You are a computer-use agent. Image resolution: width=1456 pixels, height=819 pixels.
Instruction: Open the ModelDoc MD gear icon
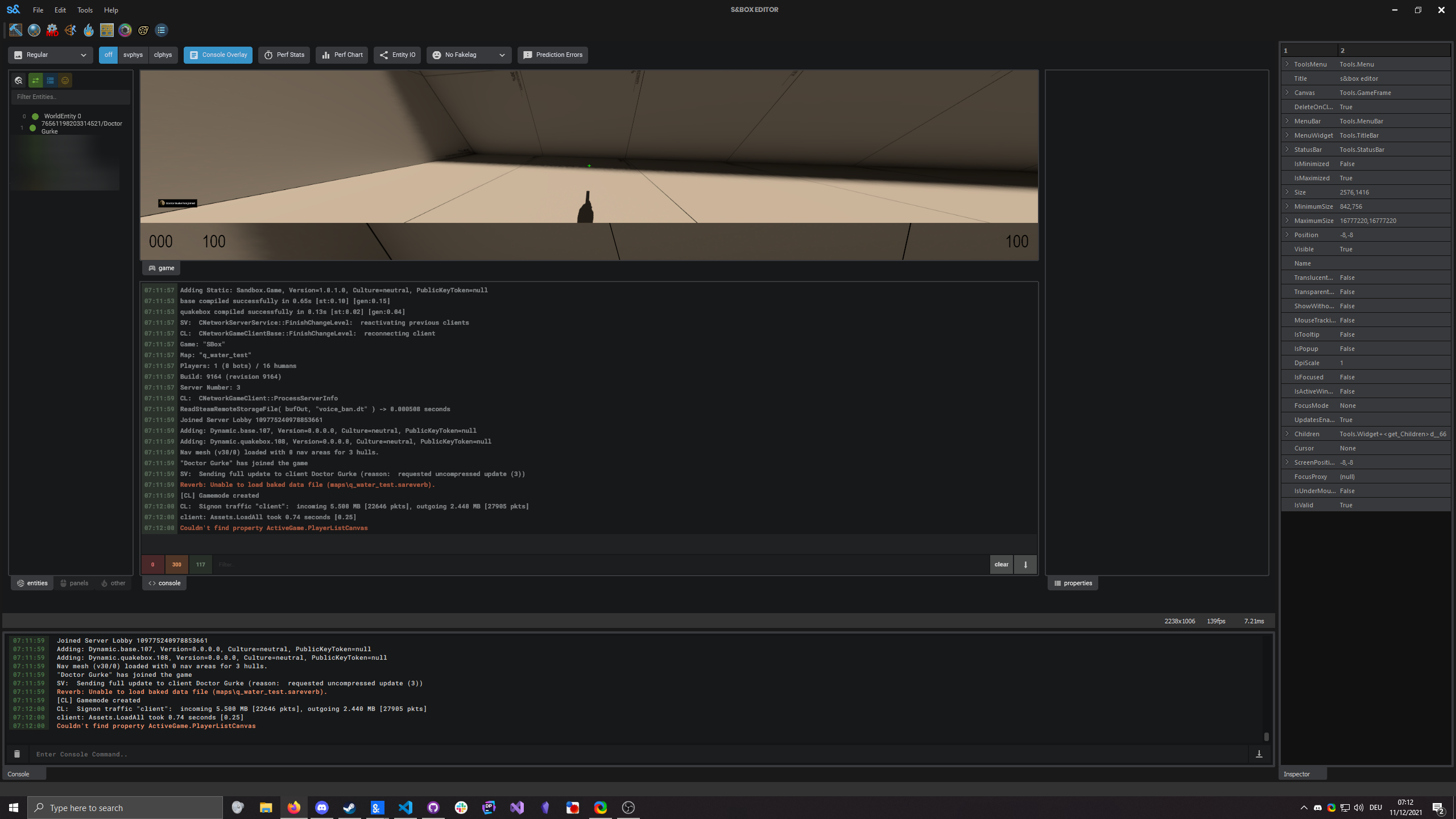point(52,30)
